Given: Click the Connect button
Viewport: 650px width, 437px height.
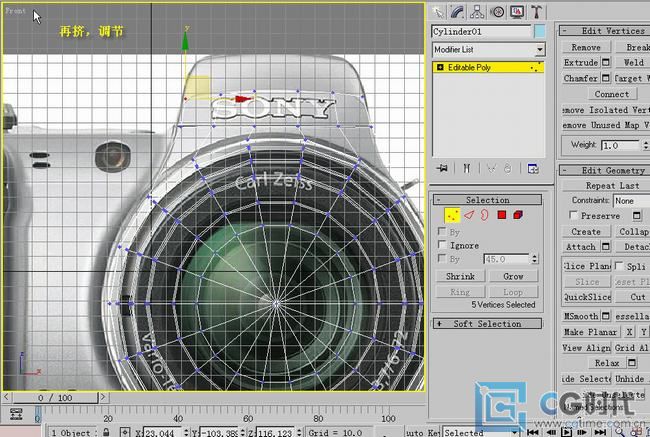Looking at the screenshot, I should [x=611, y=94].
